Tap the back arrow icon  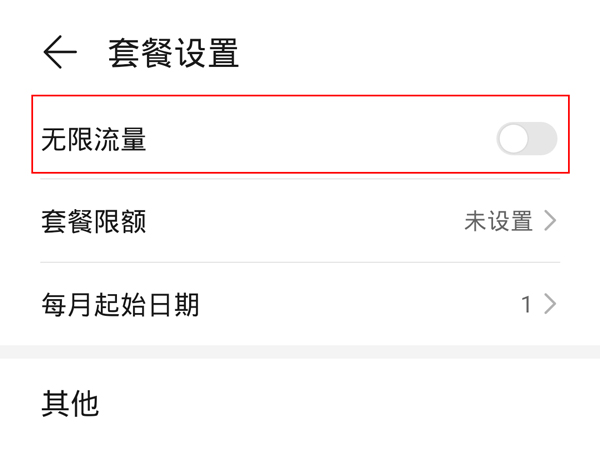[x=60, y=52]
